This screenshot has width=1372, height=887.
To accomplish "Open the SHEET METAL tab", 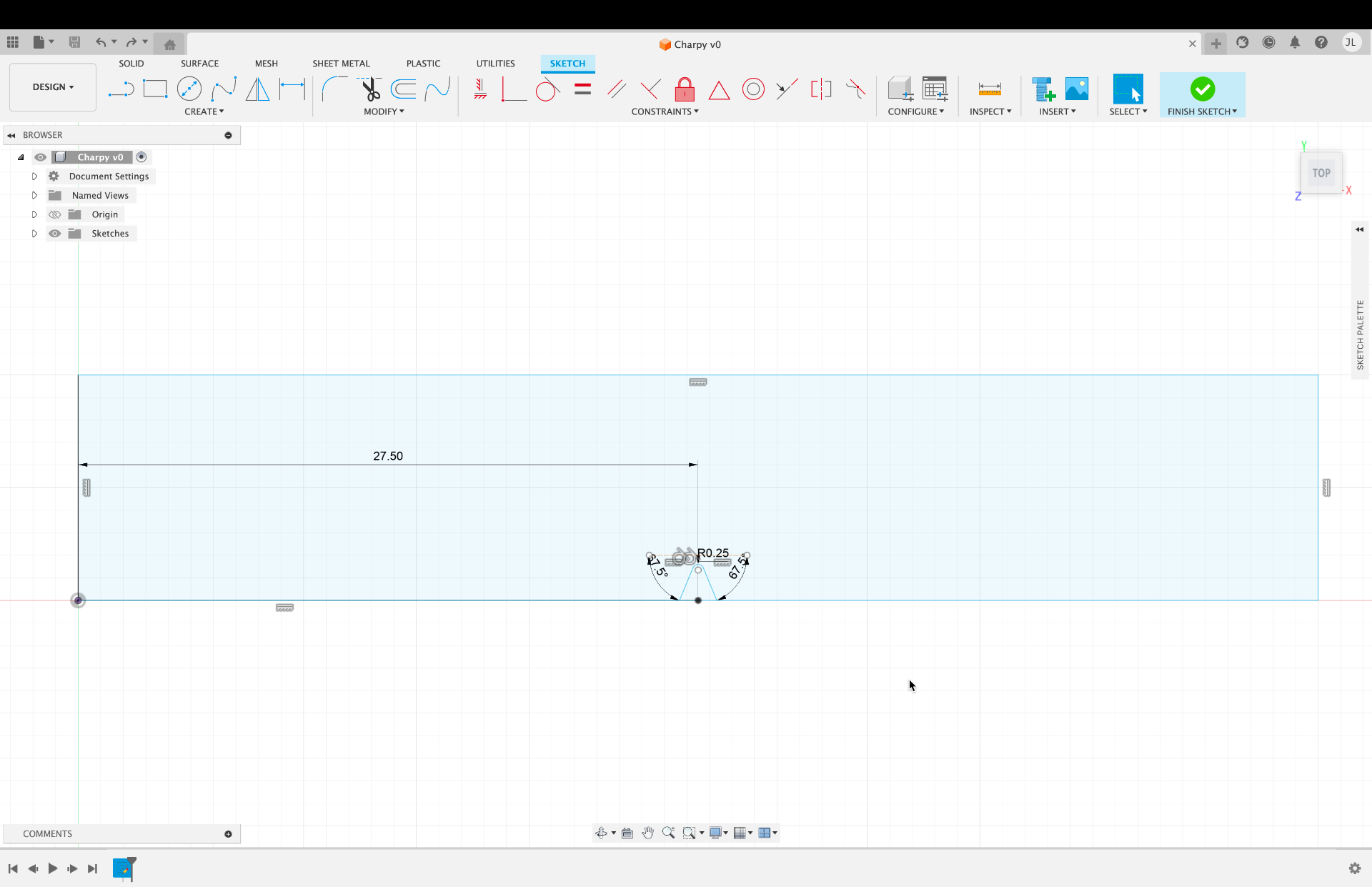I will click(341, 64).
